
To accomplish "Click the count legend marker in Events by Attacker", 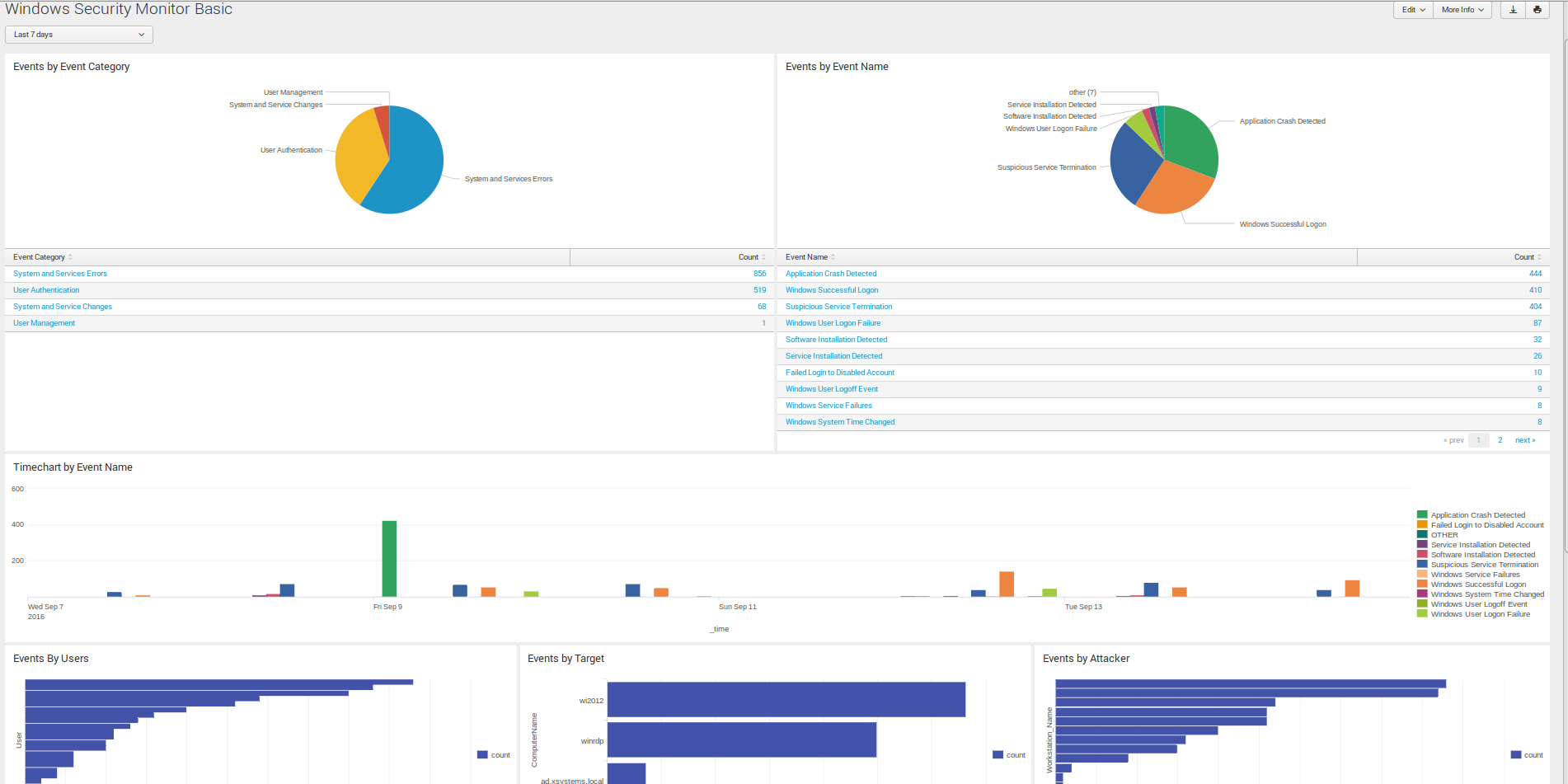I will click(1515, 755).
